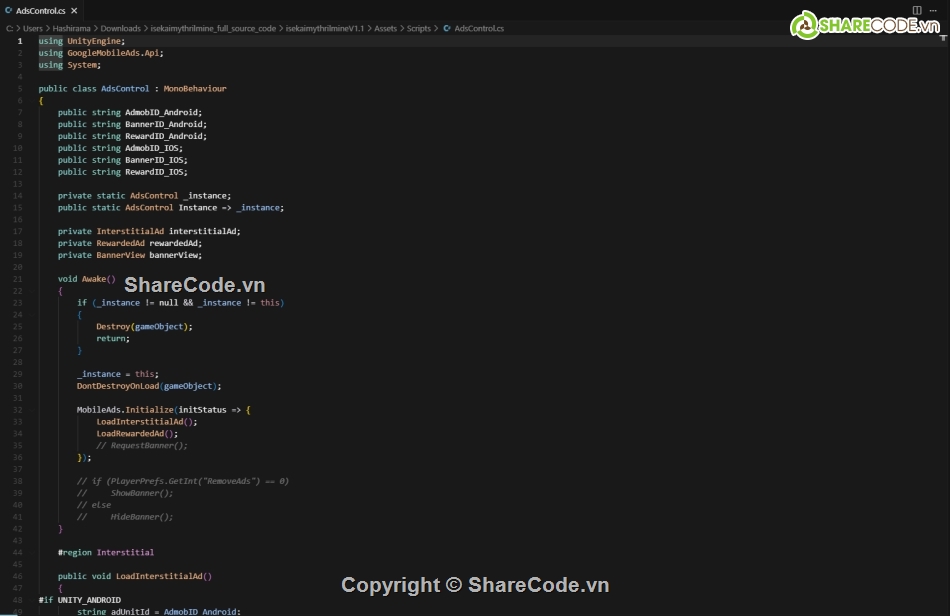Click the C# file icon in breadcrumbs

coord(447,28)
